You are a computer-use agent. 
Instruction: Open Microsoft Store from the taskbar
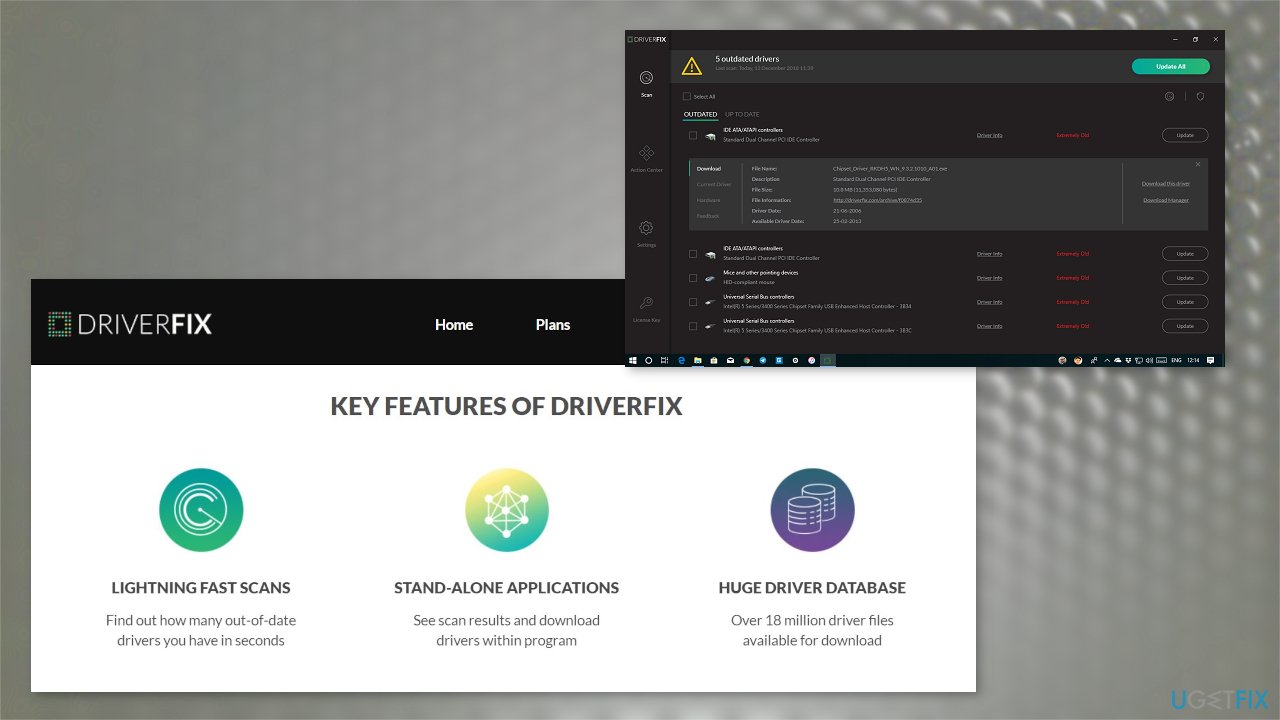714,360
